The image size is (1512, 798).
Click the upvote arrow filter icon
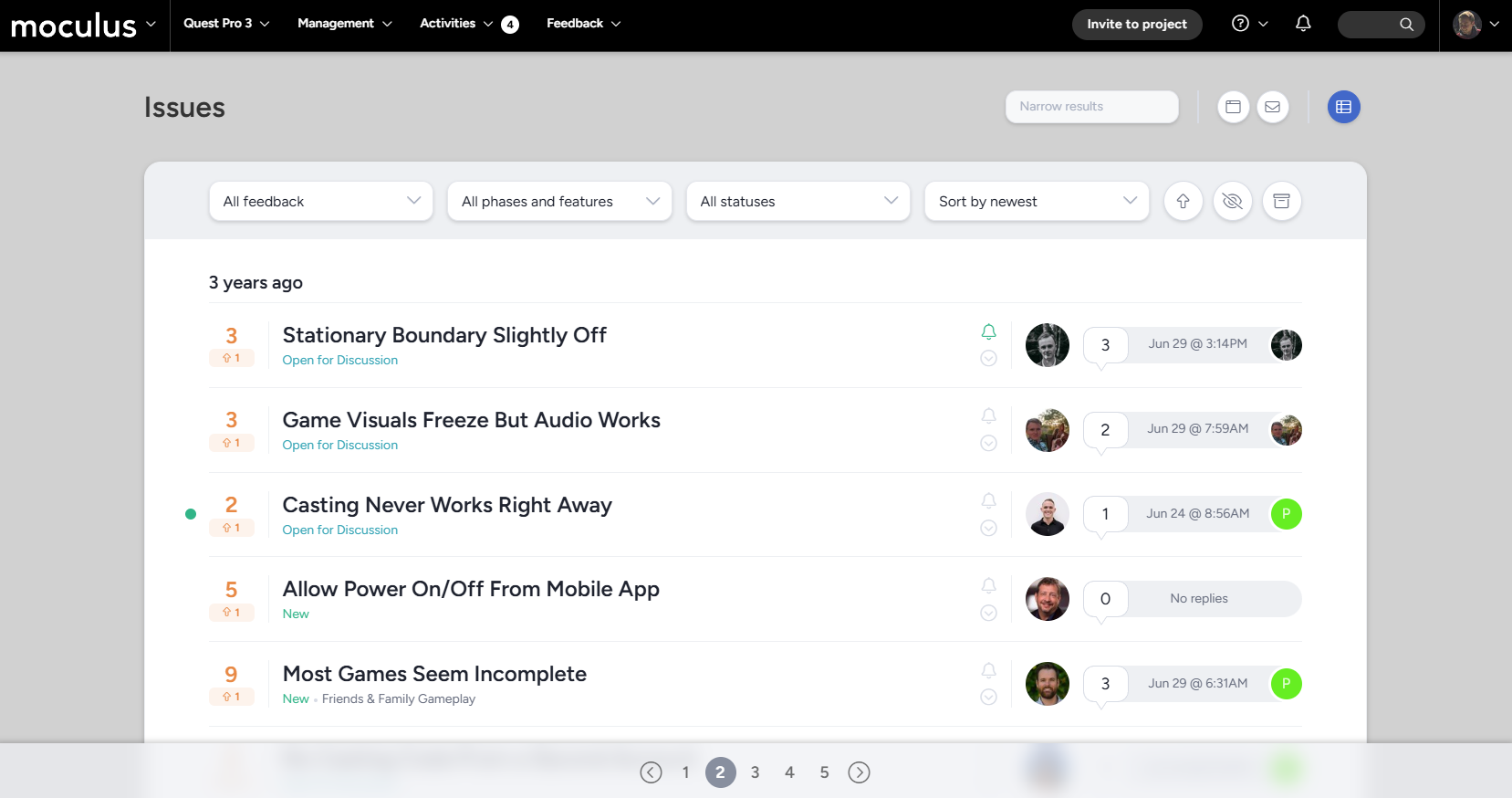pyautogui.click(x=1183, y=201)
